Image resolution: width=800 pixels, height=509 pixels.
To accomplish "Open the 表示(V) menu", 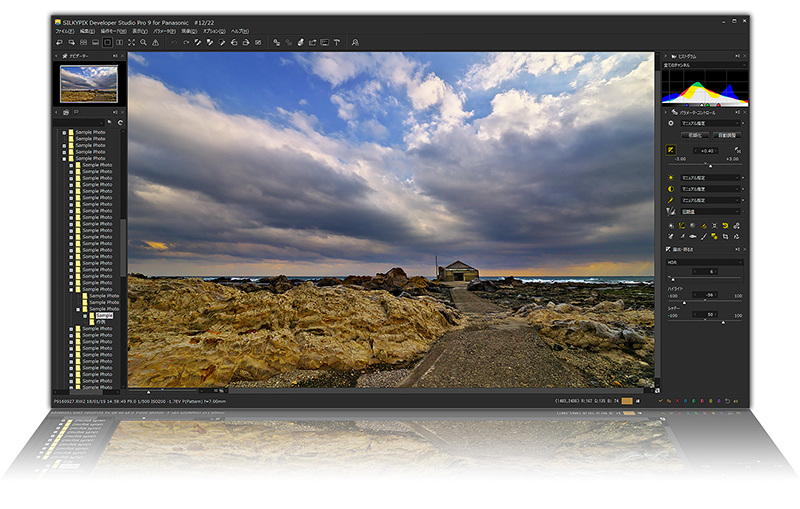I will [140, 31].
